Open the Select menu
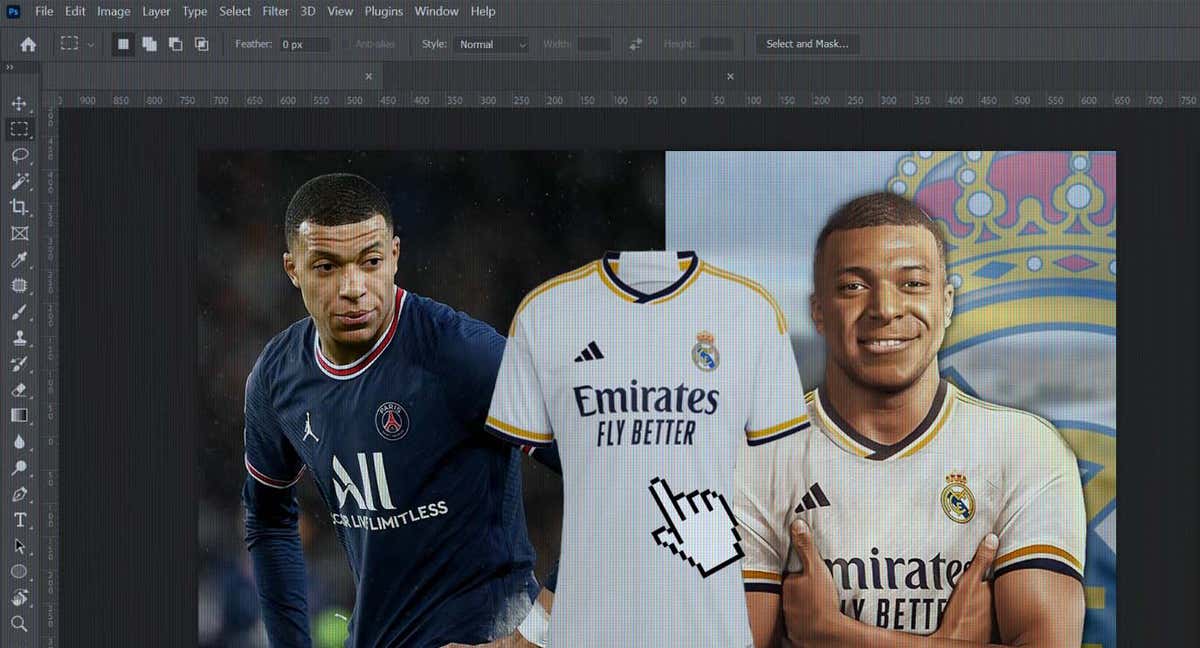Viewport: 1200px width, 648px height. (235, 11)
